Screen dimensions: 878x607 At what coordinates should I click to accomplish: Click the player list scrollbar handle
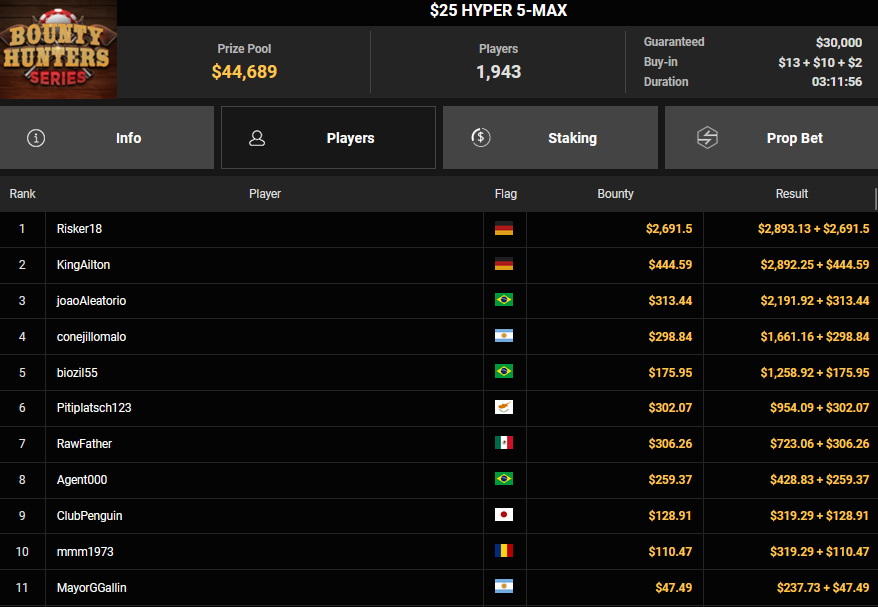(875, 198)
